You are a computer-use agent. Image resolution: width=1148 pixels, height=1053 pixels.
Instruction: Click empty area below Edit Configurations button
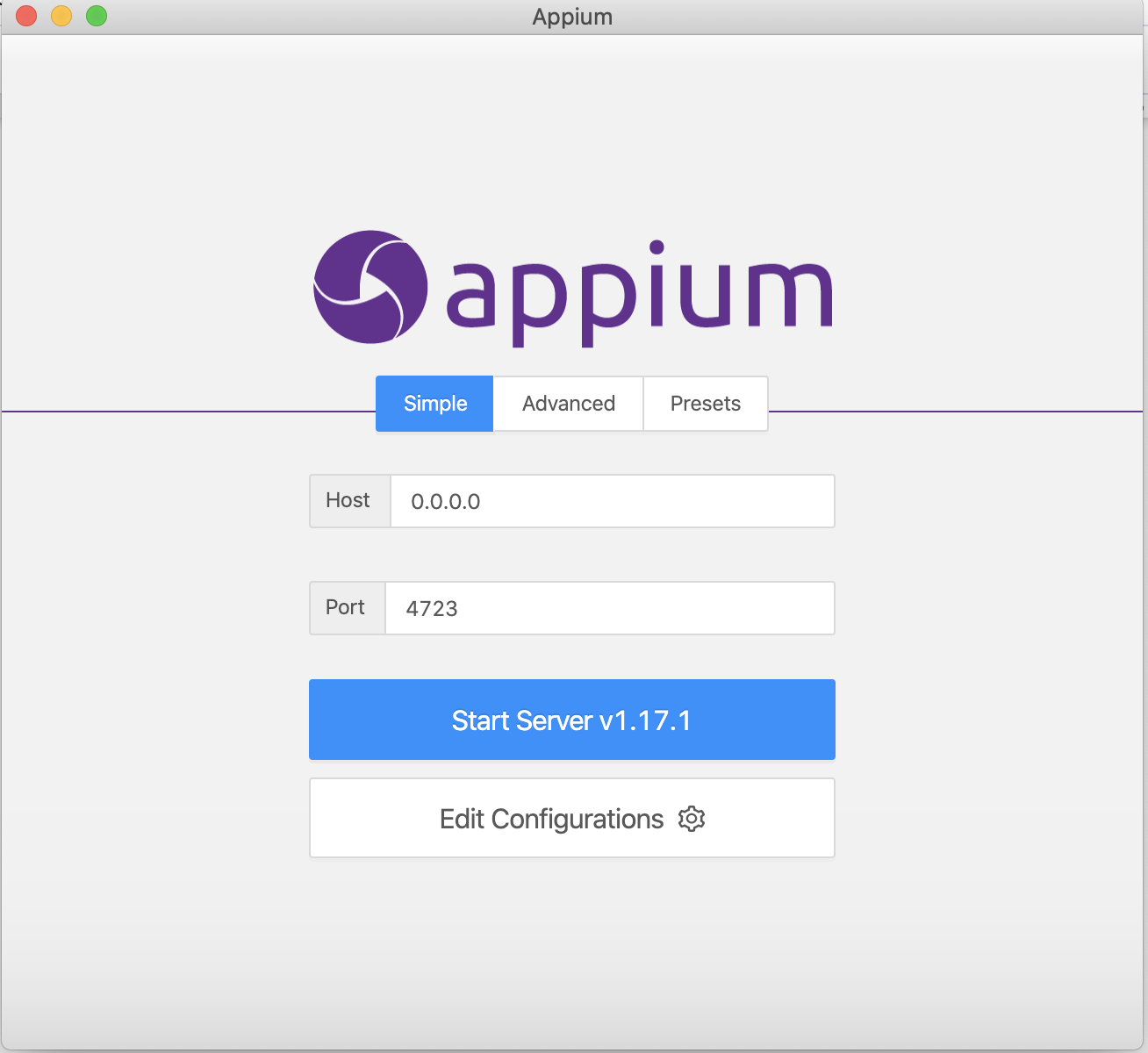click(x=572, y=948)
